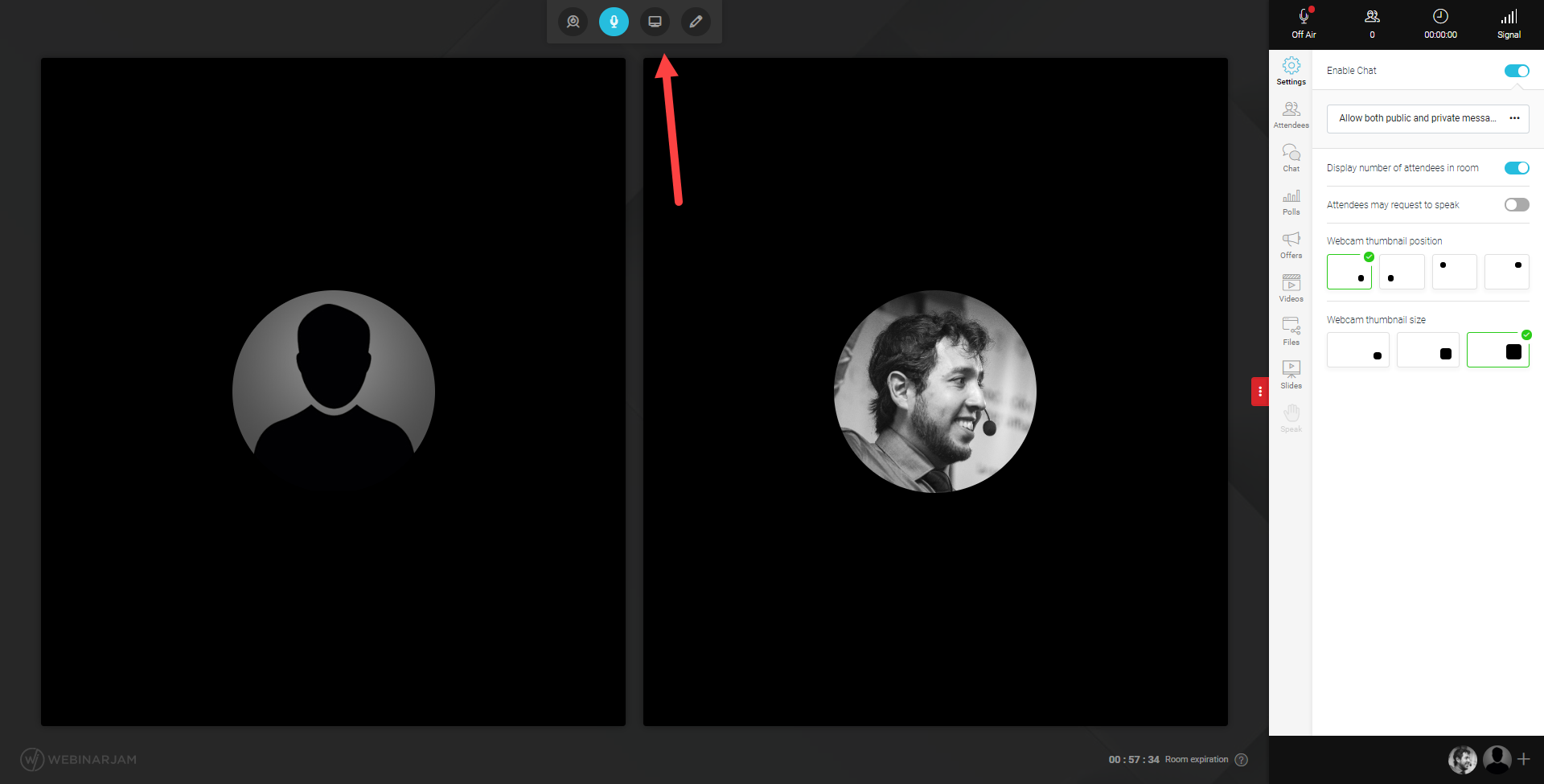Click the bearded presenter video panel
This screenshot has width=1544, height=784.
pos(935,392)
